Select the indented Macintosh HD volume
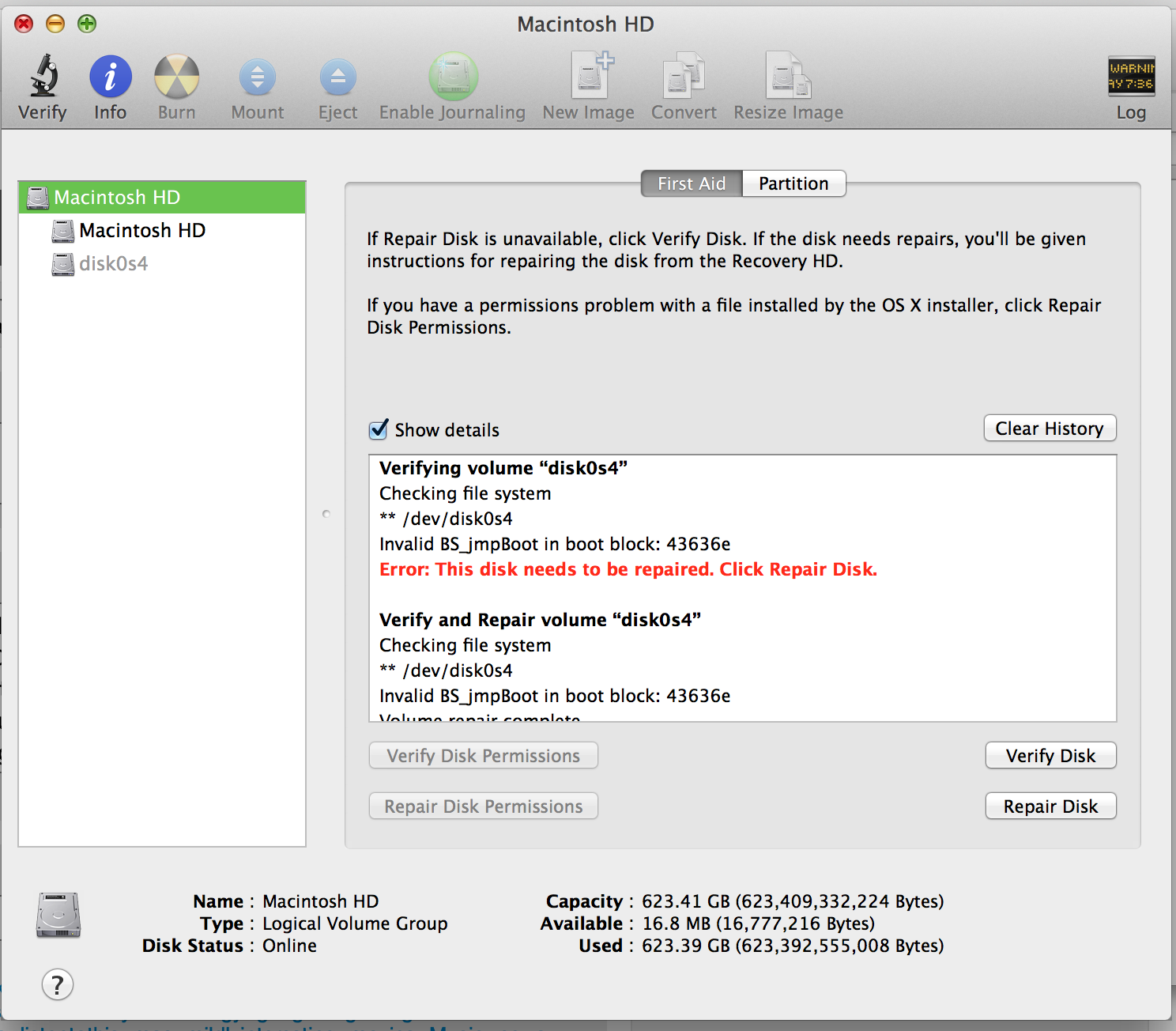 click(142, 230)
